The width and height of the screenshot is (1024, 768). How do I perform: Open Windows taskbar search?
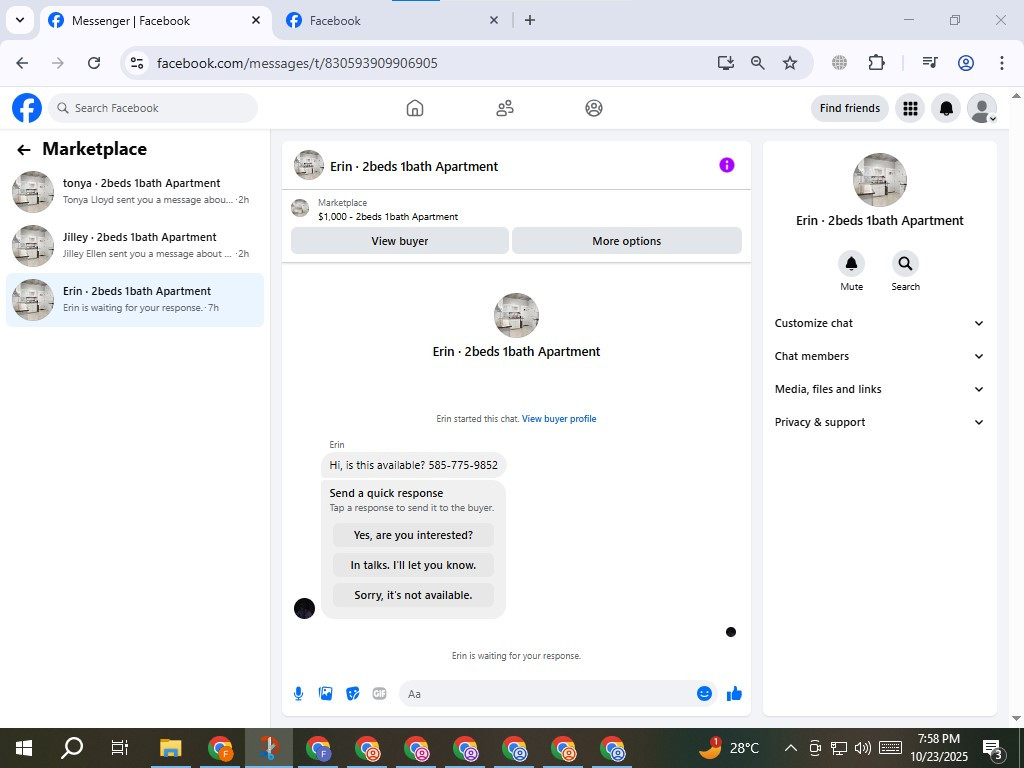click(x=72, y=748)
